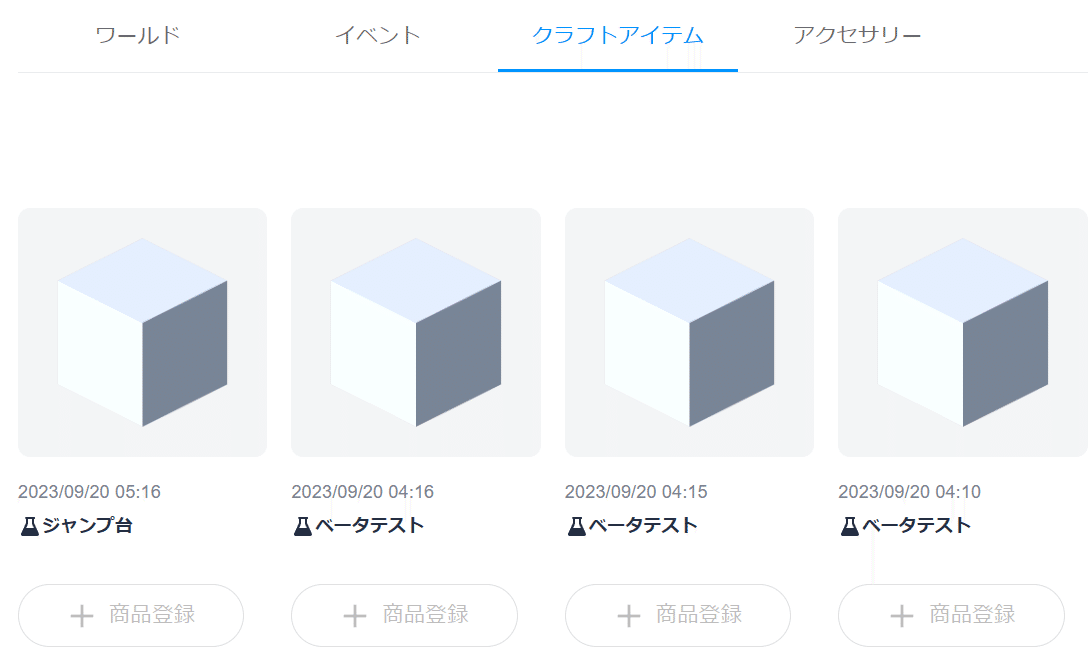The image size is (1088, 661).
Task: Go to the アクセサリー tab
Action: (857, 35)
